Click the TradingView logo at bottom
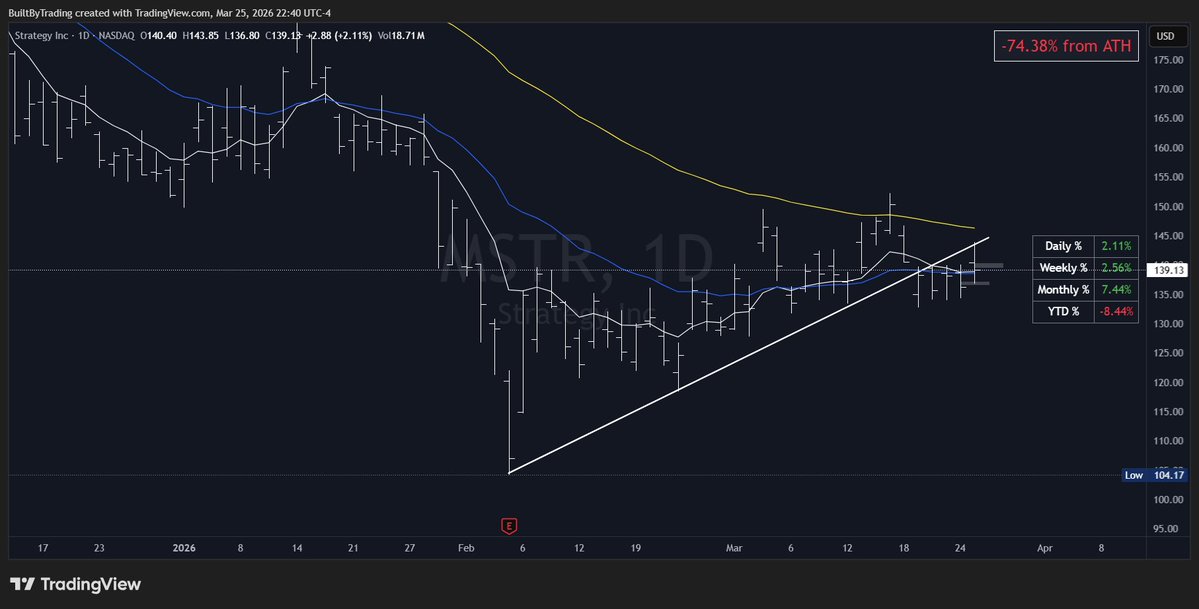The height and width of the screenshot is (609, 1199). [x=75, y=585]
